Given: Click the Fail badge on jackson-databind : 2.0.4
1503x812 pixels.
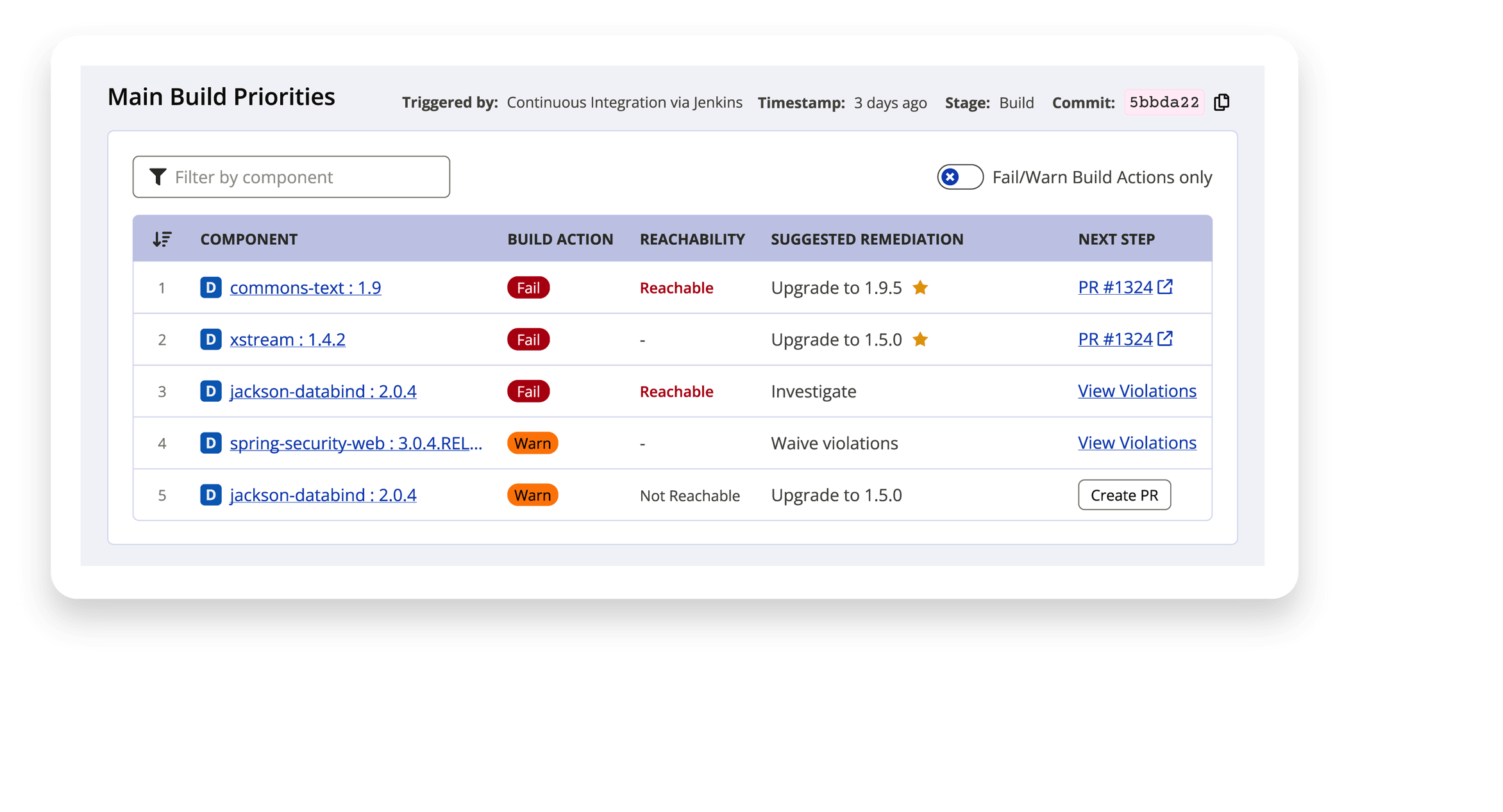Looking at the screenshot, I should click(527, 391).
